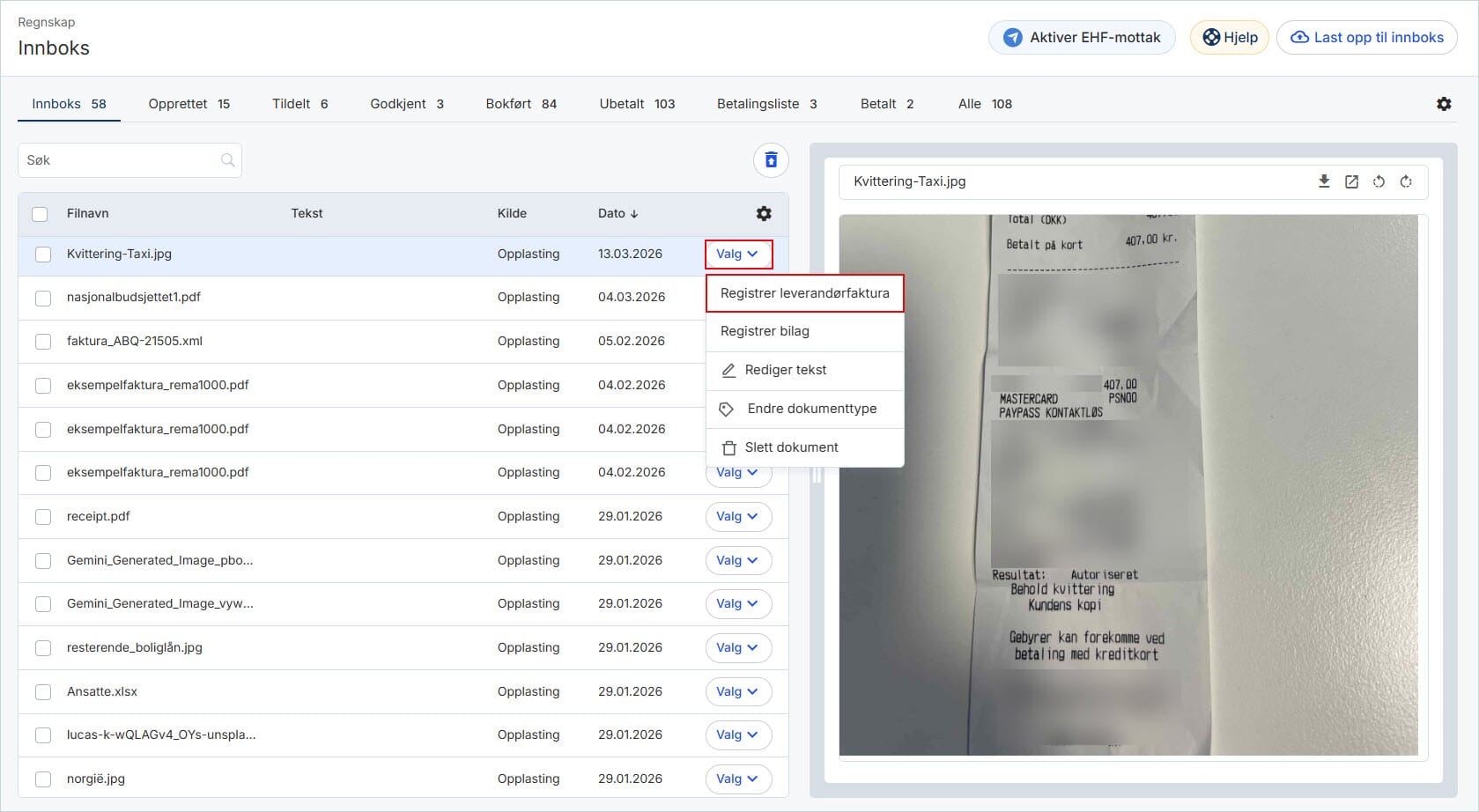Tick the select-all checkbox in the header
This screenshot has height=812, width=1479.
(40, 214)
